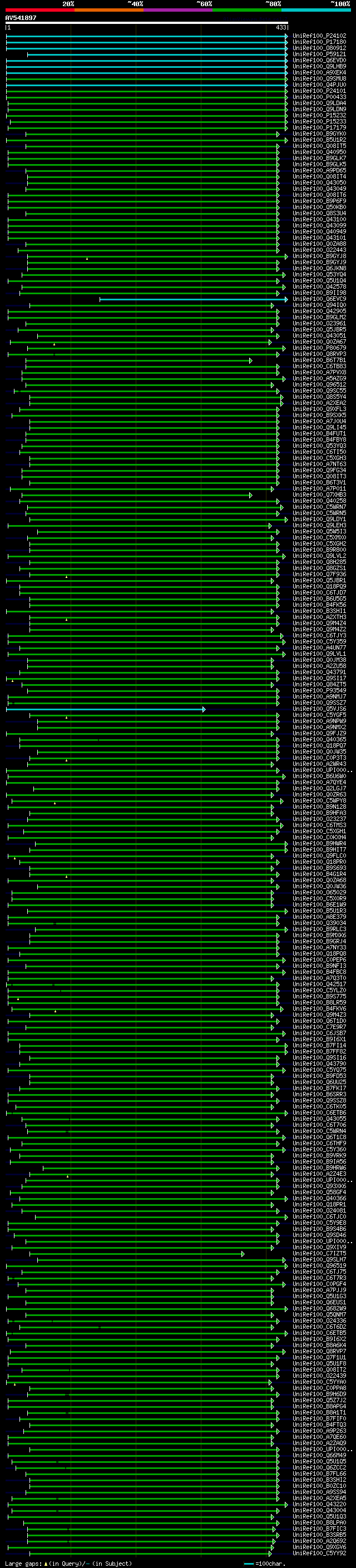The width and height of the screenshot is (356, 1568).
Task: Click the UniRef100_Q9LI45 label
Action: (319, 427)
